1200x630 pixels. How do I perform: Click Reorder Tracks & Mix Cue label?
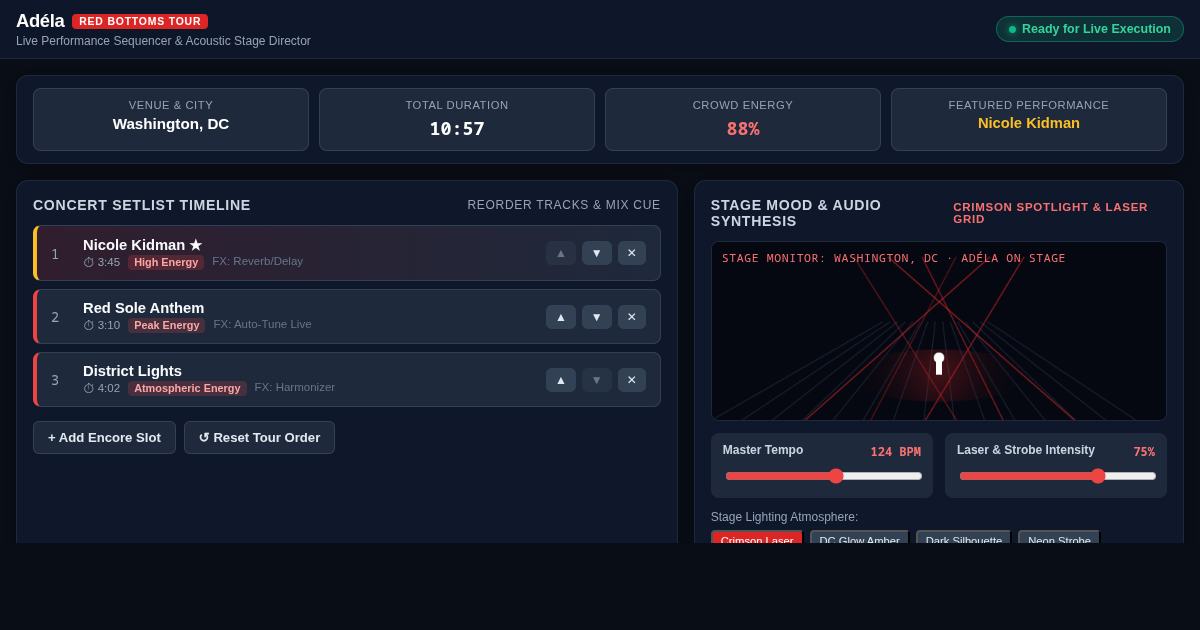pyautogui.click(x=564, y=205)
